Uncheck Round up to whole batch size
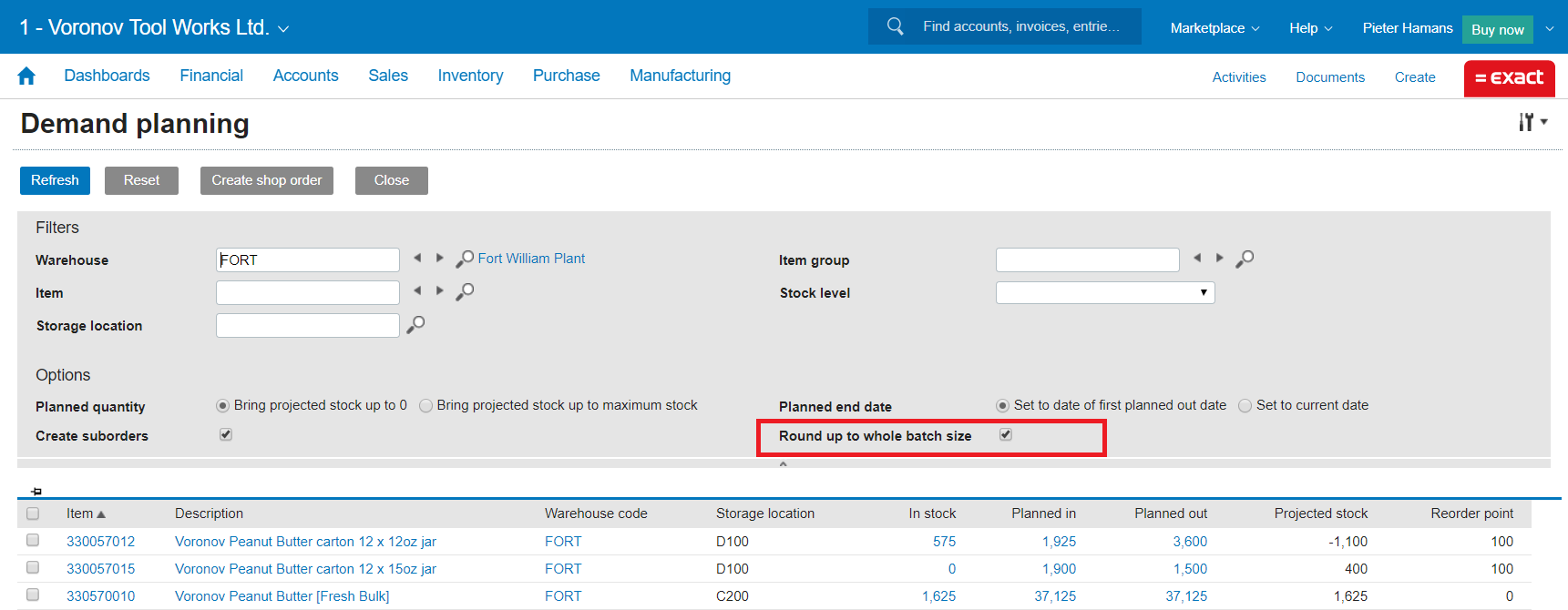Viewport: 1568px width, 610px height. click(1006, 434)
